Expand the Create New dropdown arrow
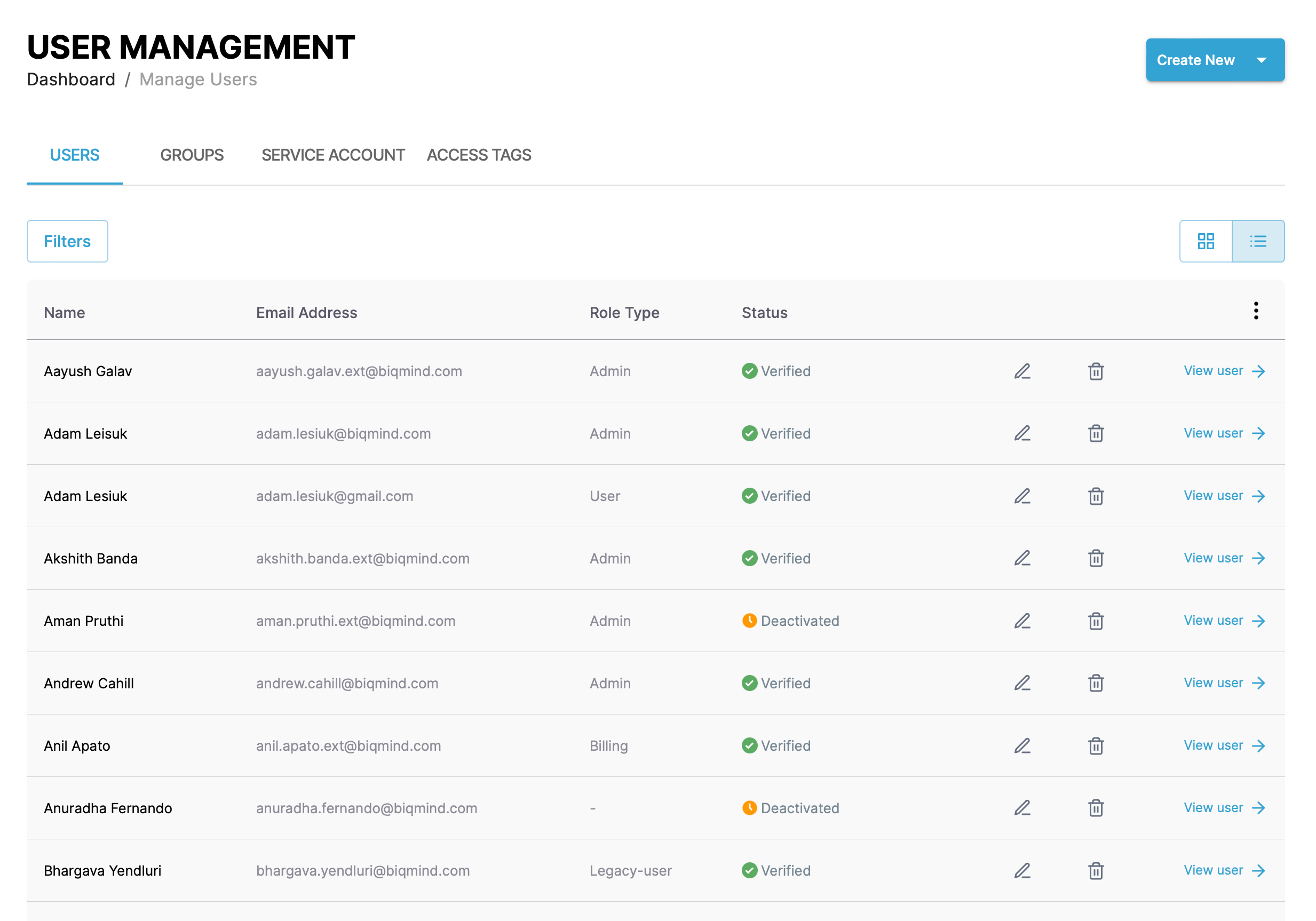Image resolution: width=1316 pixels, height=921 pixels. pos(1261,60)
